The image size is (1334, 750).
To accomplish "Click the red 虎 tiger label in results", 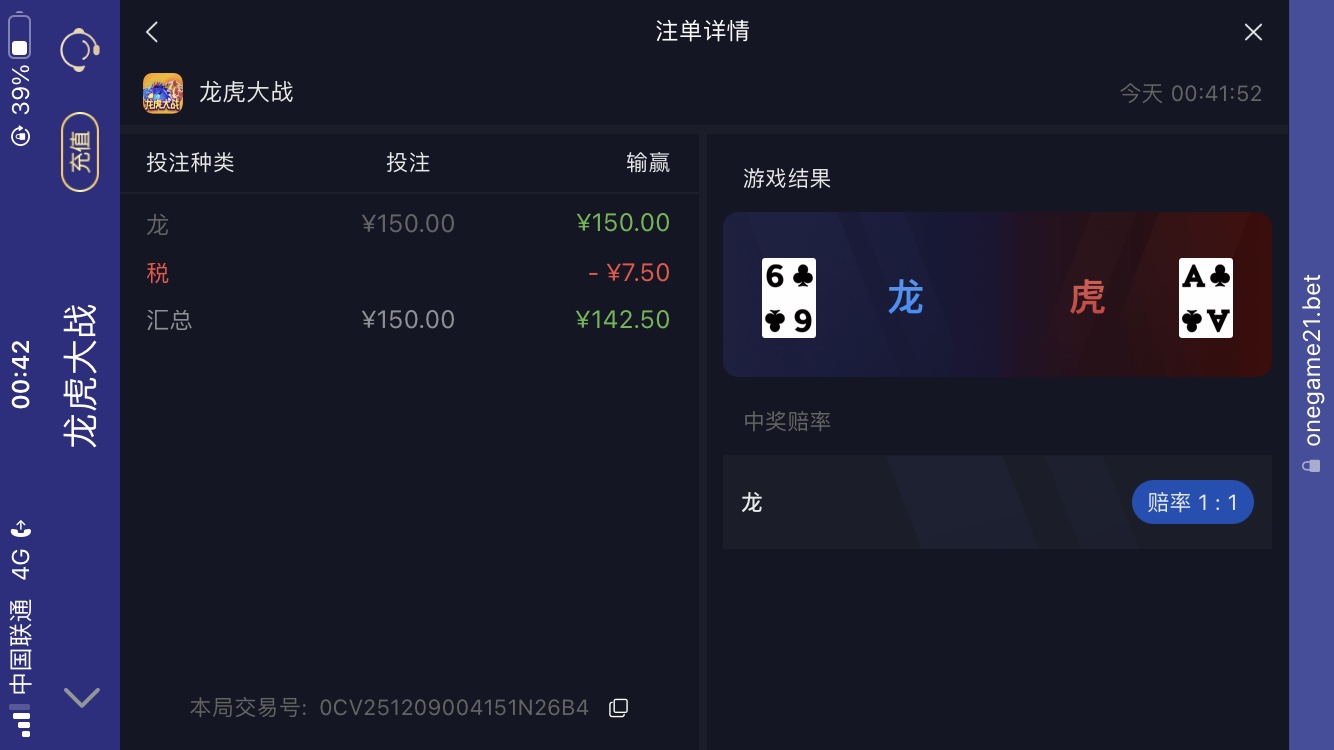I will click(1087, 298).
